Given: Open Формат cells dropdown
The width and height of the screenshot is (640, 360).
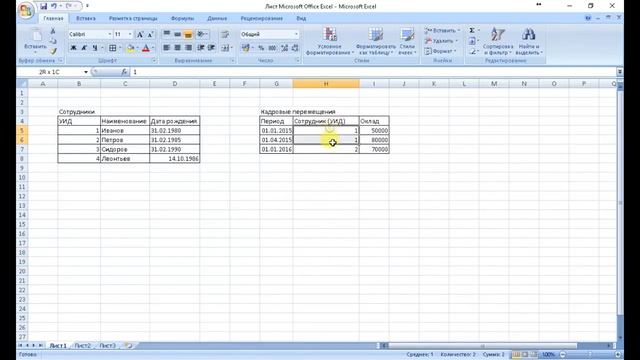Looking at the screenshot, I should point(440,51).
